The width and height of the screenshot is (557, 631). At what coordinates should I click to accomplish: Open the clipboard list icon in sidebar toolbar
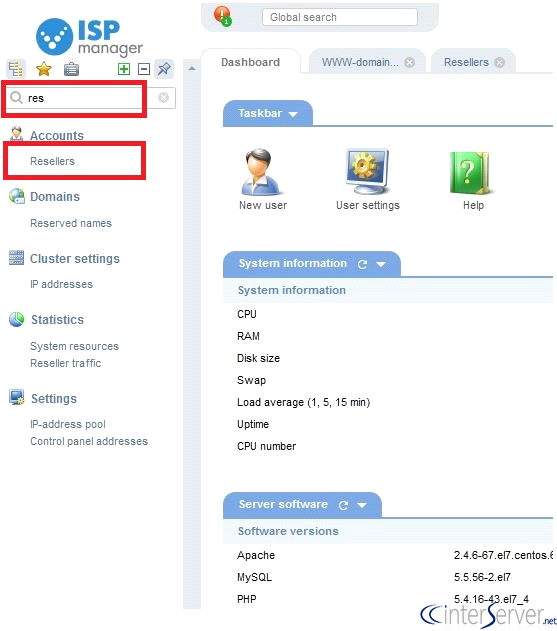click(71, 69)
